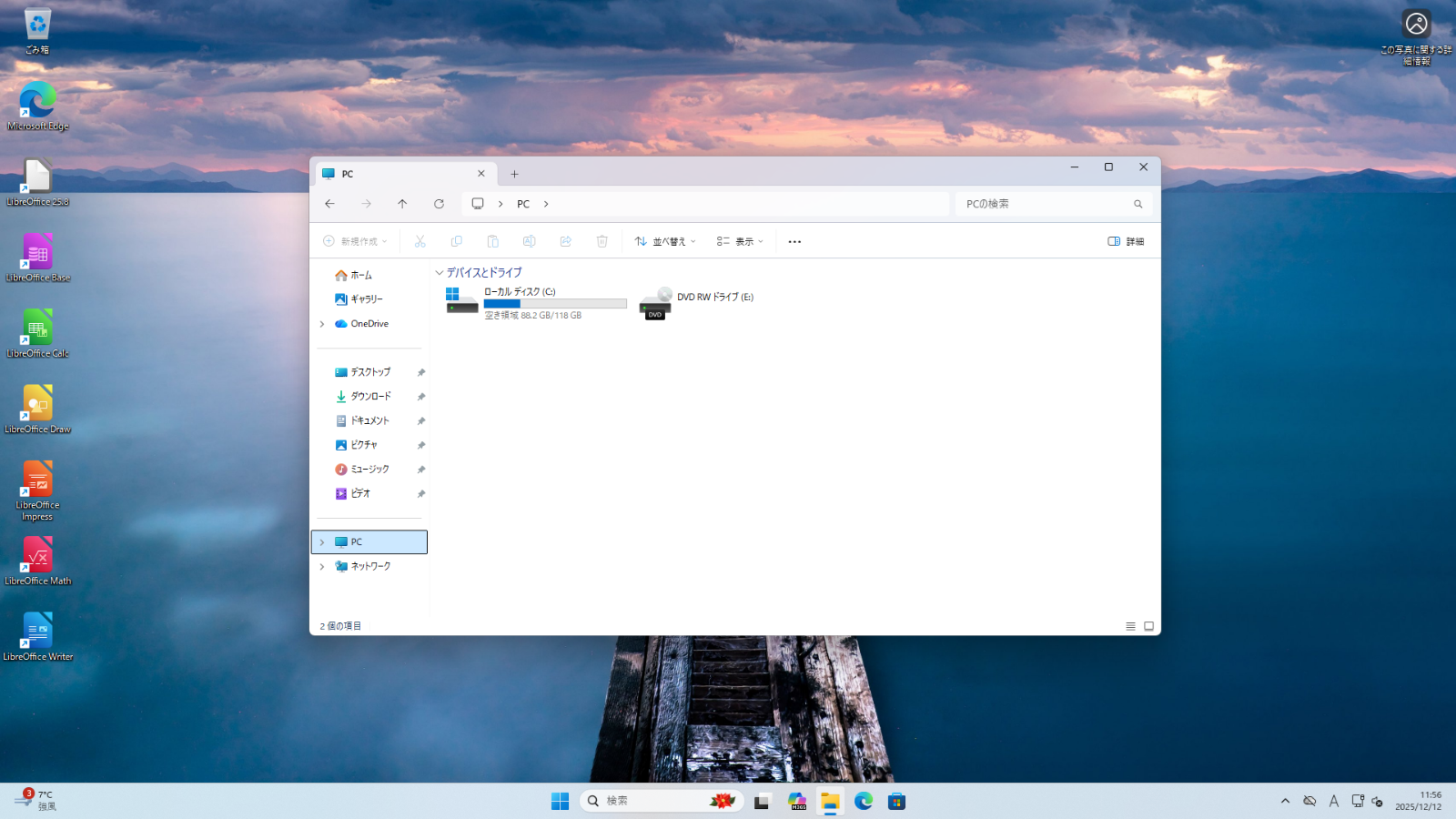The height and width of the screenshot is (819, 1456).
Task: Click the Home link in sidebar
Action: point(360,276)
